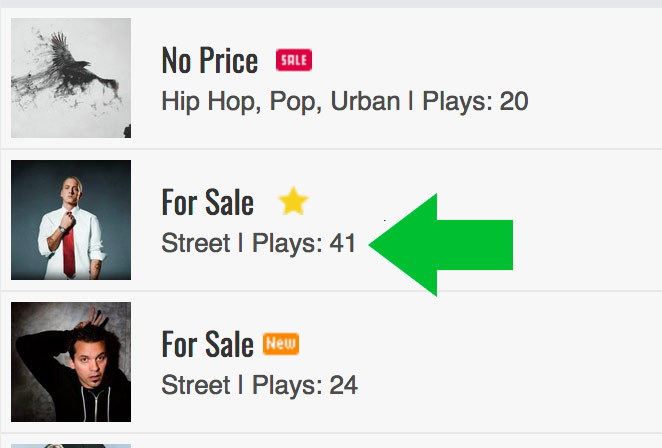Click the "Plays: 41" count
This screenshot has height=448, width=662.
point(304,243)
